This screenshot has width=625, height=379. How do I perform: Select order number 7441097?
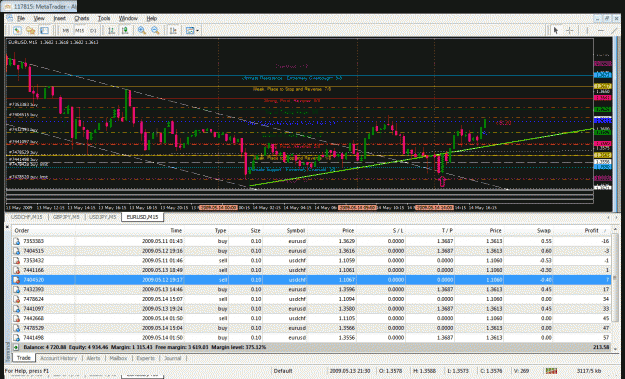point(33,308)
